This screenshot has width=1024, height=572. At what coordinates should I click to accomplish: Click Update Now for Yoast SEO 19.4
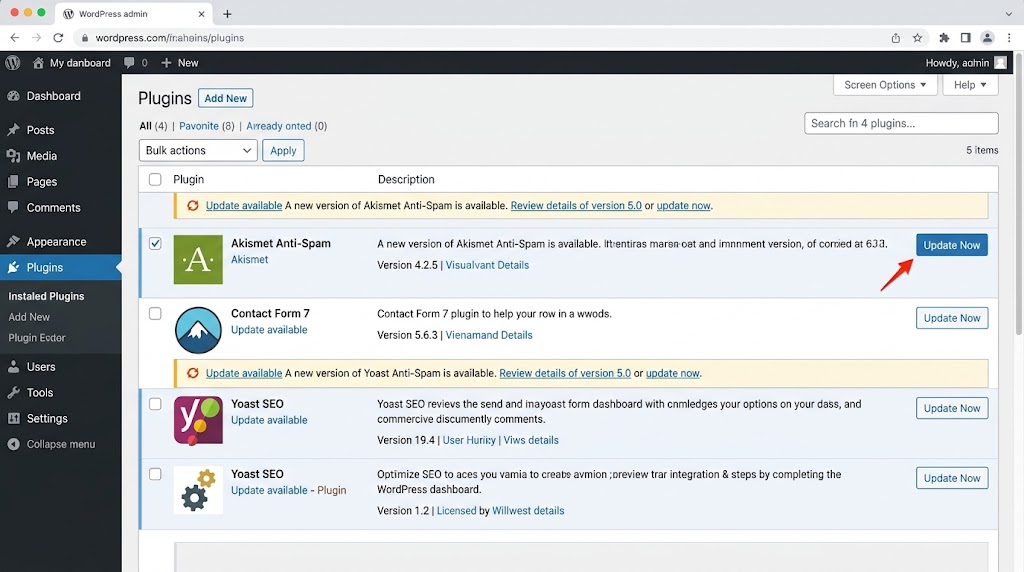coord(952,408)
